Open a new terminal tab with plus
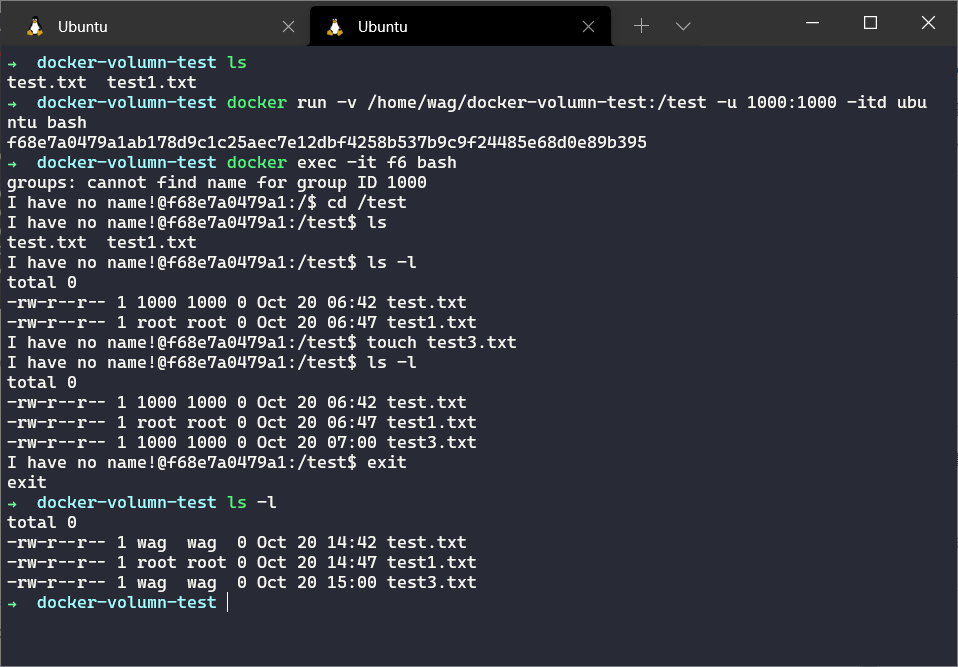The image size is (958, 667). (x=641, y=26)
